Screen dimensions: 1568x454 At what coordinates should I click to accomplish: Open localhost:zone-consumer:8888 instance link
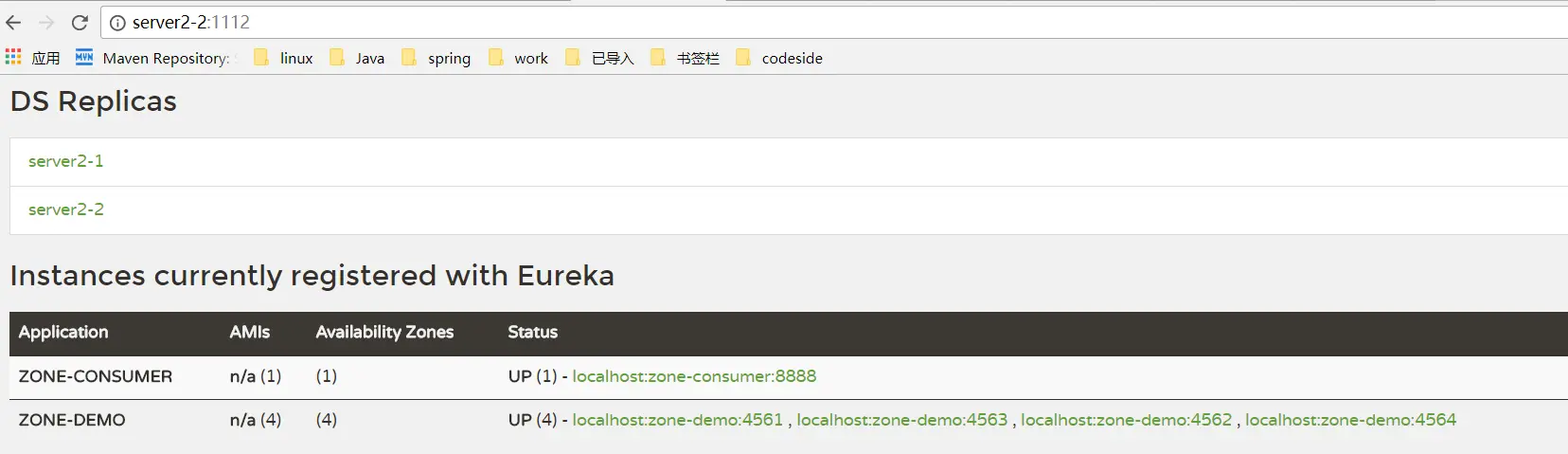[694, 376]
